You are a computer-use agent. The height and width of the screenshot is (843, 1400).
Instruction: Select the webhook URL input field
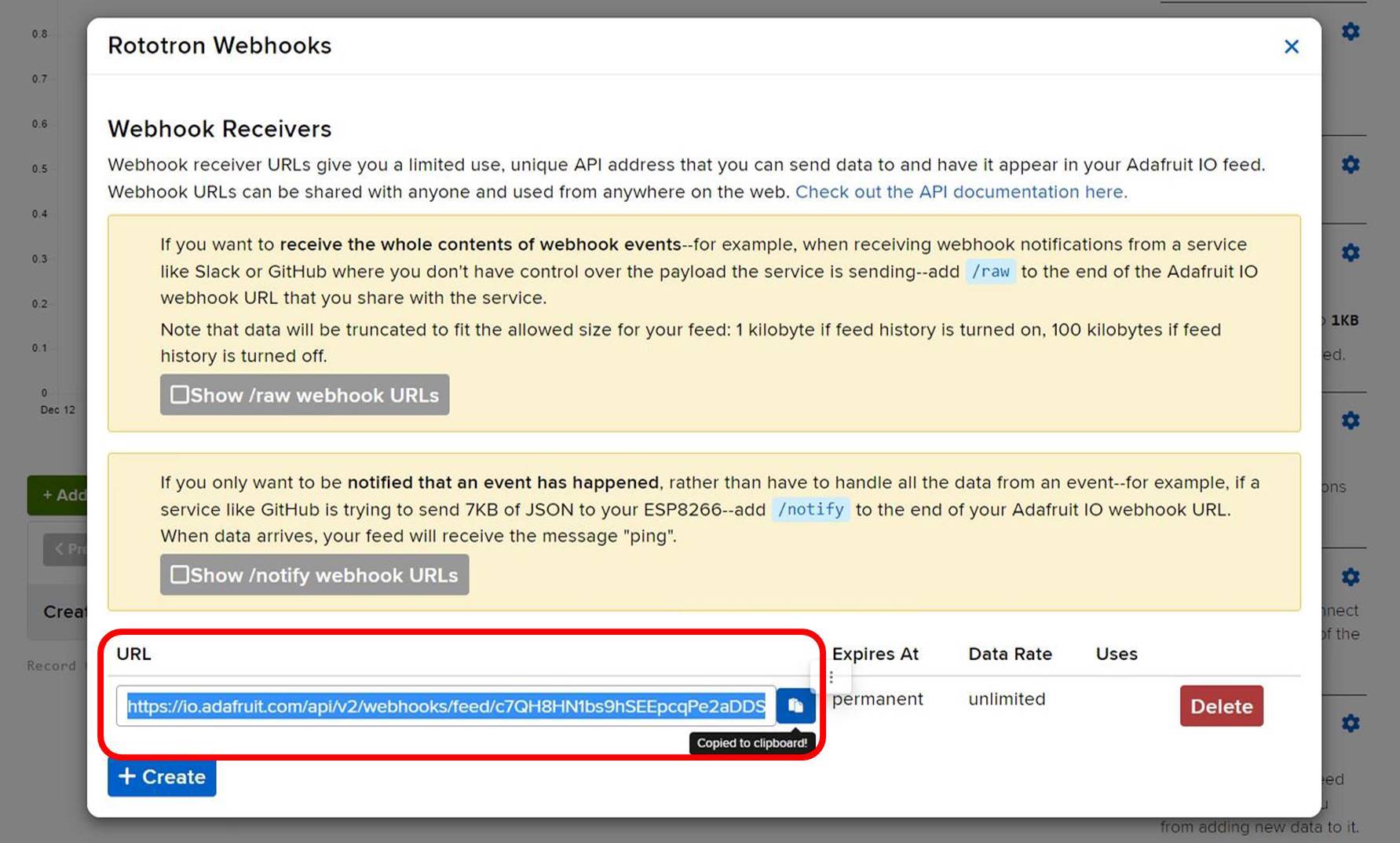point(446,706)
